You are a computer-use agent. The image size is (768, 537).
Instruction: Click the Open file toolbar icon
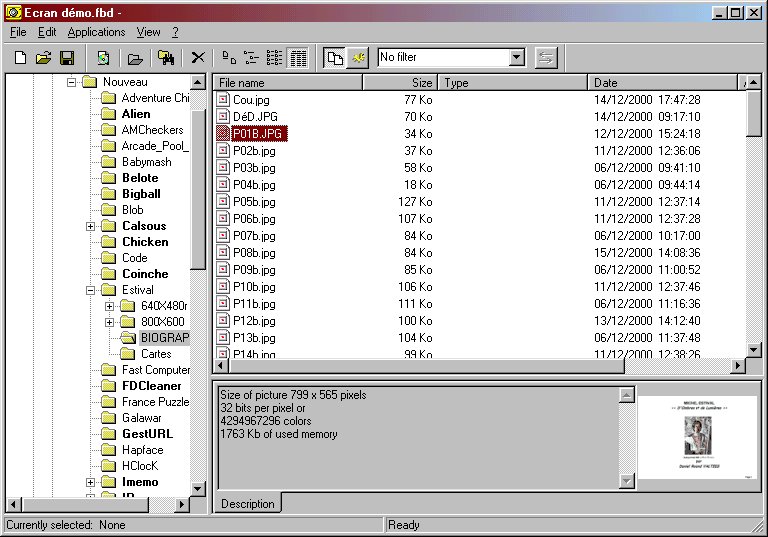coord(44,58)
